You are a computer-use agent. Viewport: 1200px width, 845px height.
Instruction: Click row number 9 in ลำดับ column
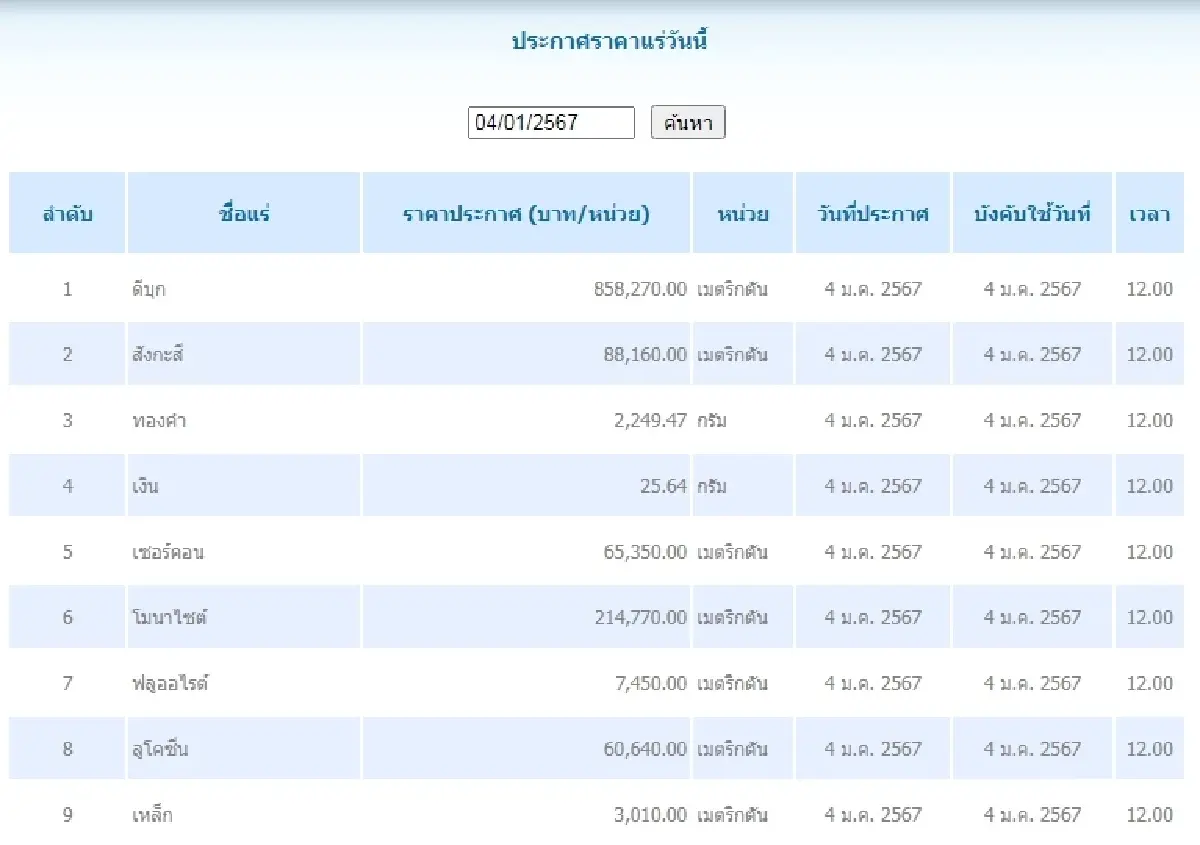pyautogui.click(x=67, y=815)
